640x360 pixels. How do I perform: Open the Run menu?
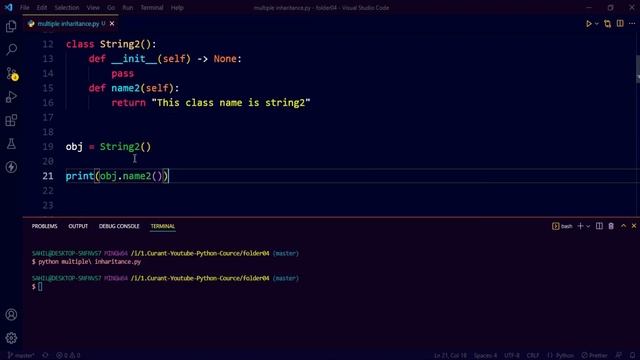click(127, 7)
